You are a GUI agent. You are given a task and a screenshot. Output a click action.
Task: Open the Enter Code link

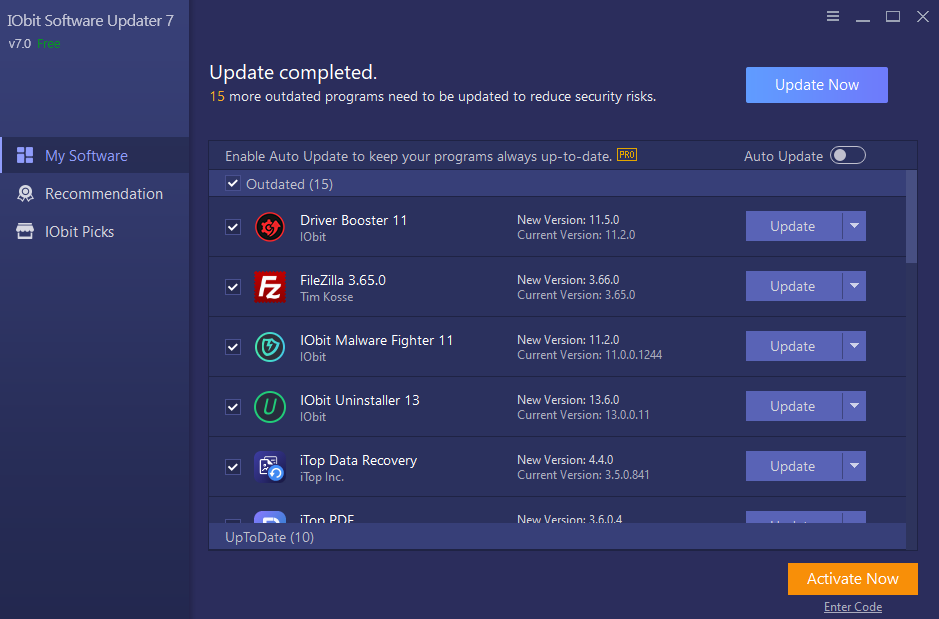pyautogui.click(x=853, y=606)
